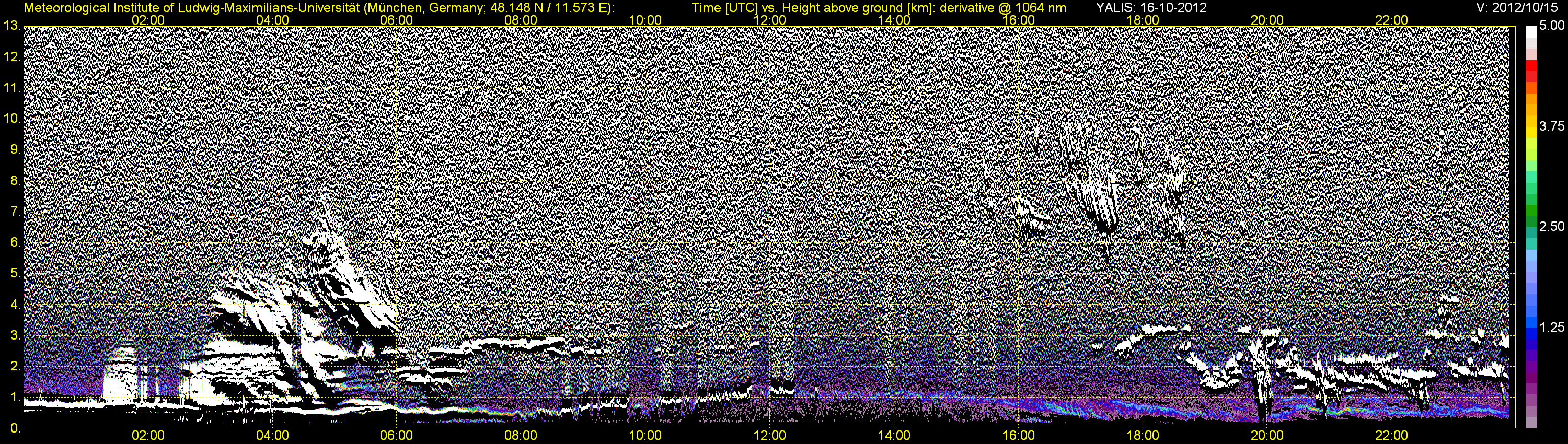Click the 08:00 time label at top
Image resolution: width=1568 pixels, height=444 pixels.
pyautogui.click(x=521, y=20)
